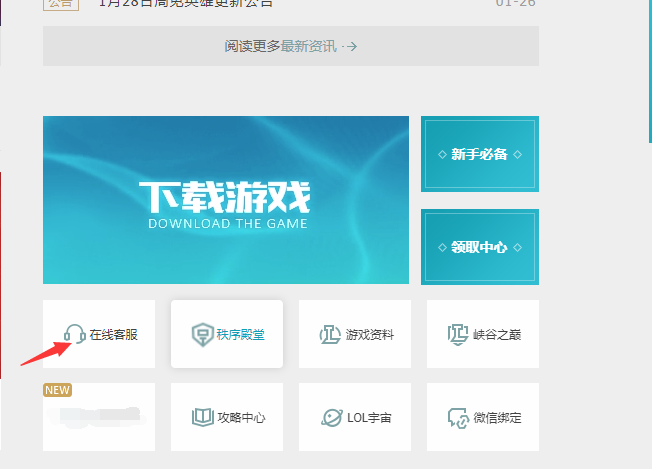Open the LOL宇宙 text link
Screen dimensions: 652x469
tap(369, 417)
